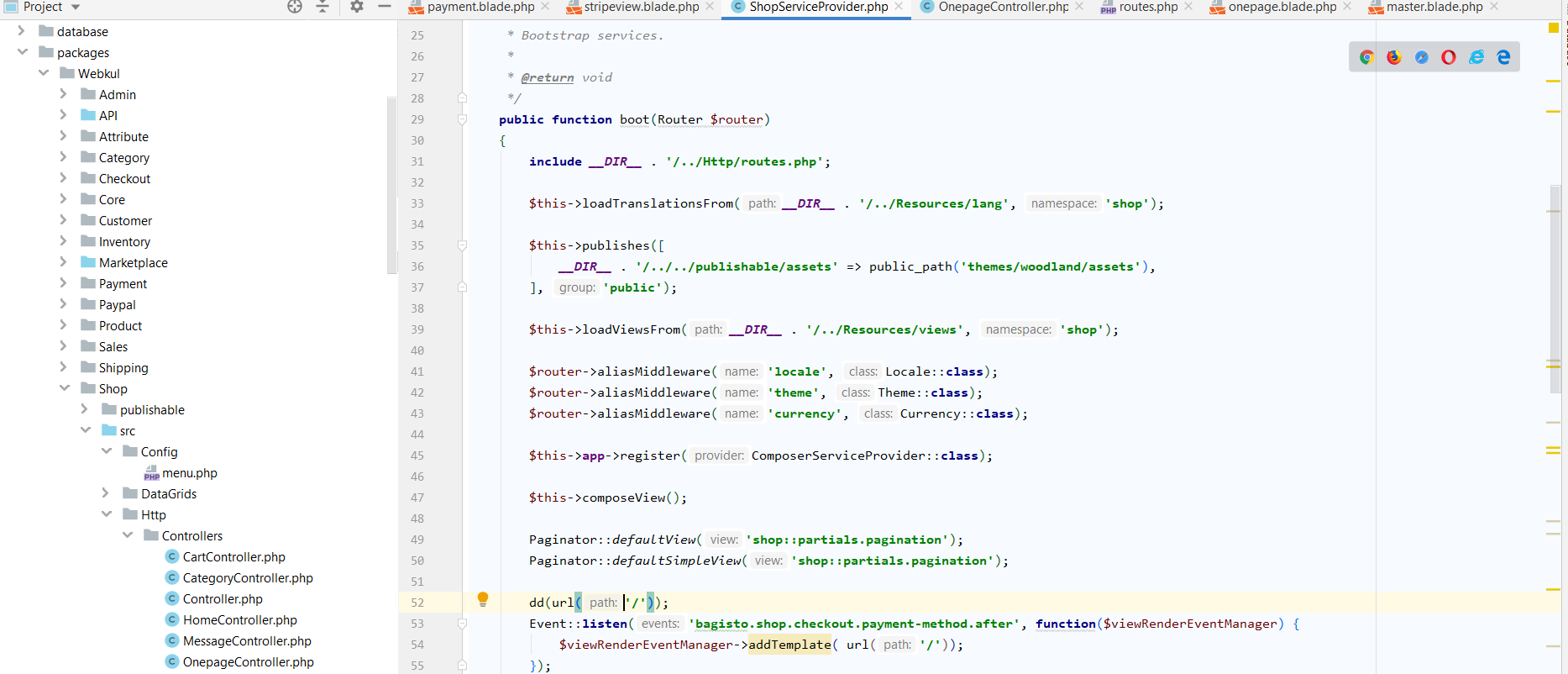The image size is (1568, 674).
Task: Open in Edge browser icon
Action: [x=1503, y=57]
